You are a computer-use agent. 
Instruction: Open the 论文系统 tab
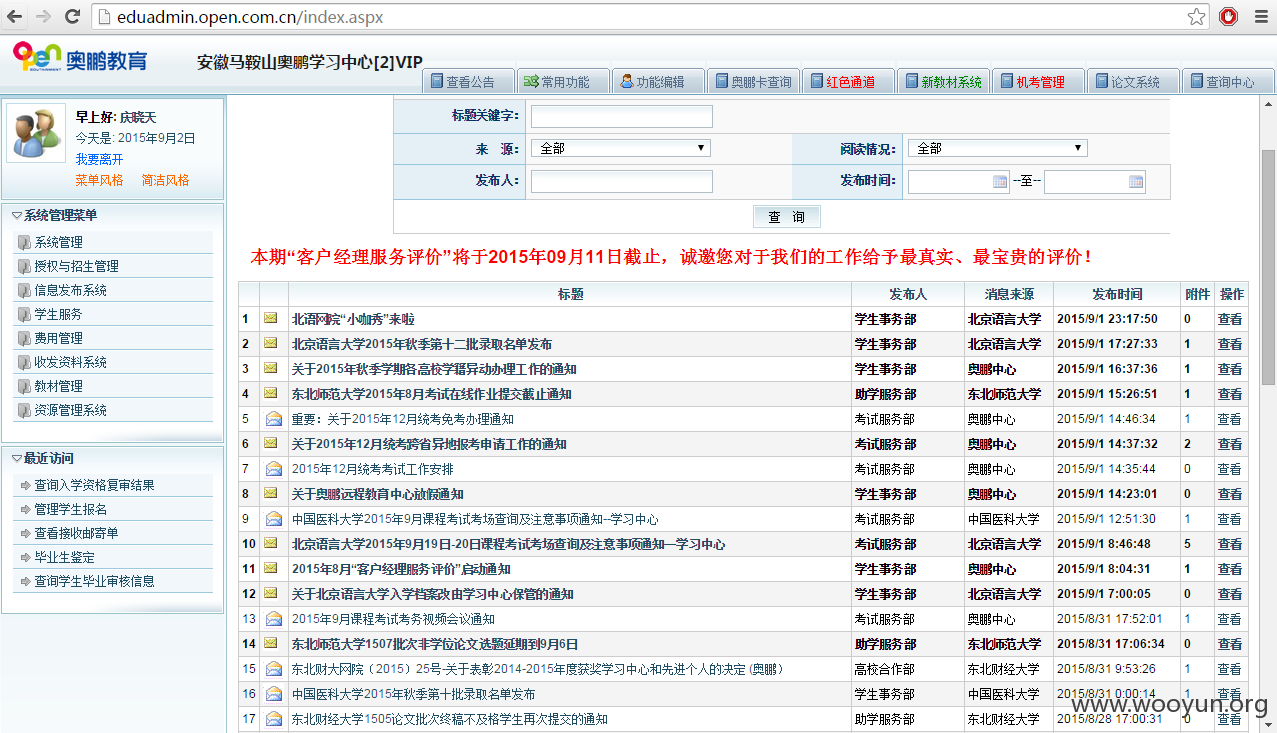point(1134,82)
